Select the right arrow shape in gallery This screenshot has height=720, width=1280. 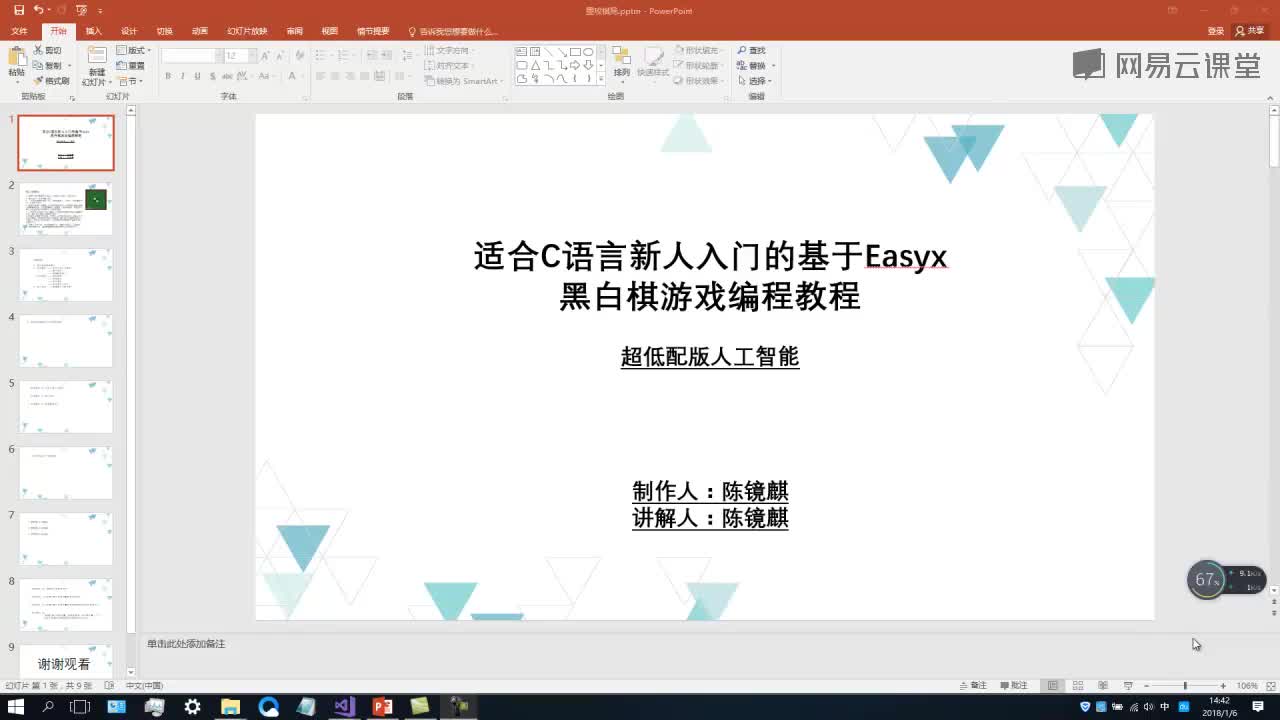(575, 65)
